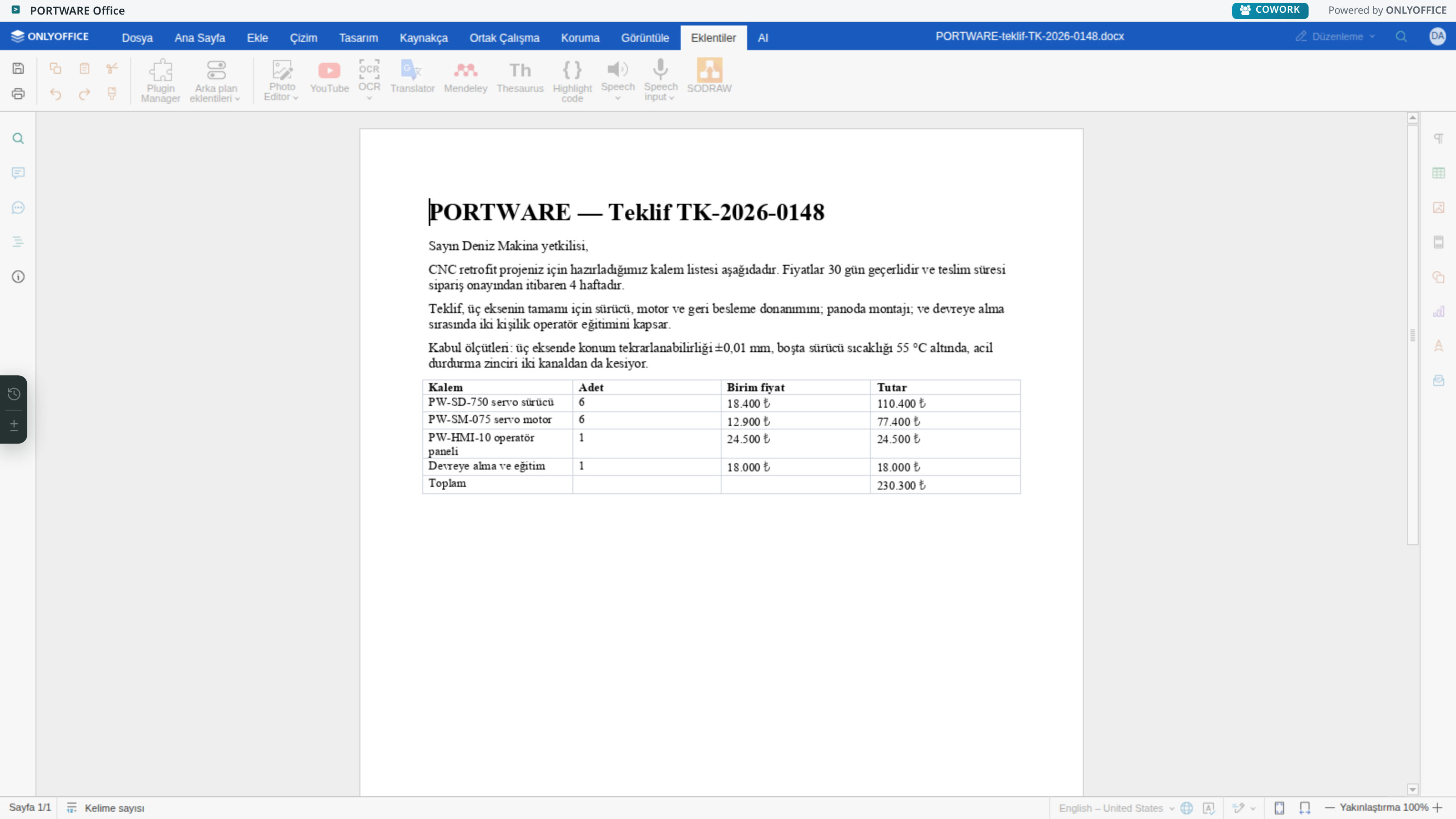Click the DA user avatar
The height and width of the screenshot is (819, 1456).
(1437, 36)
